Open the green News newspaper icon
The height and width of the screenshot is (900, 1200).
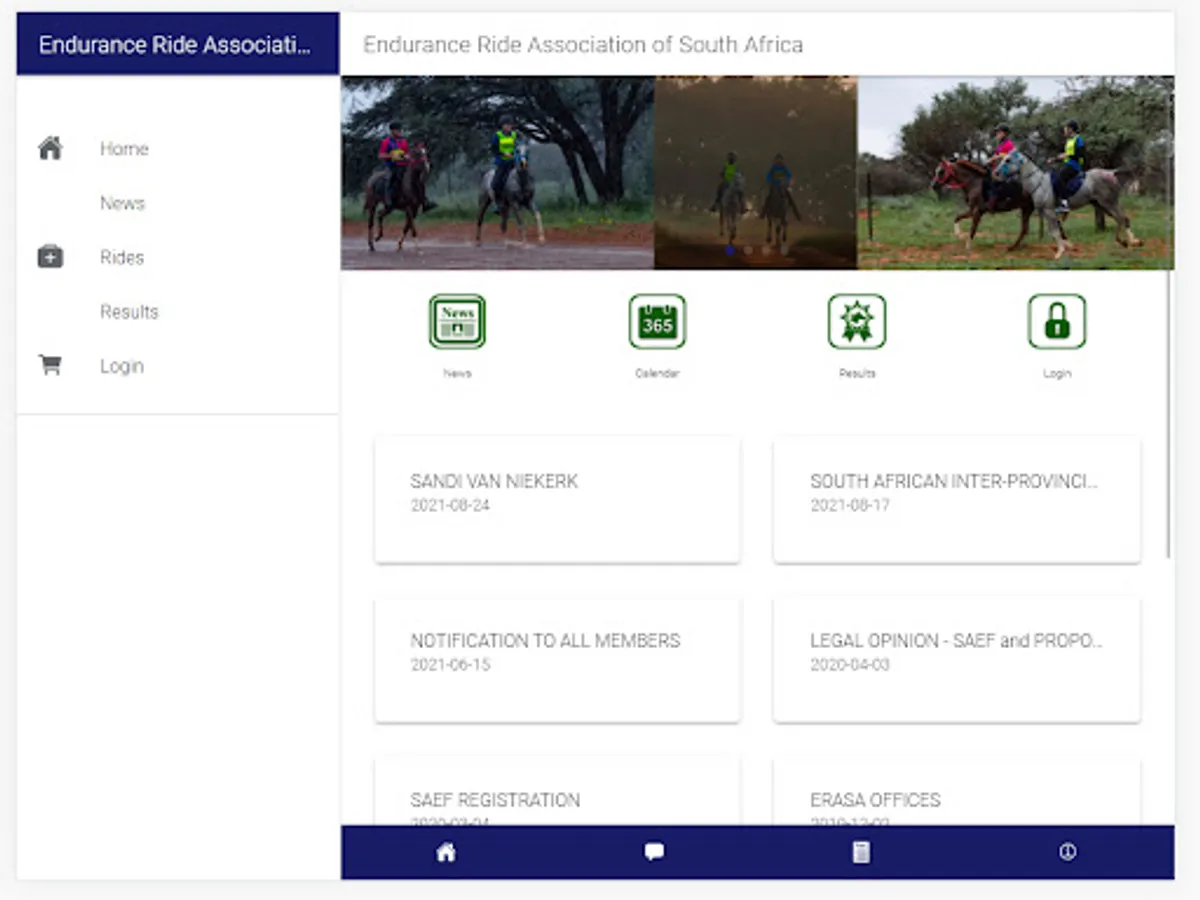pyautogui.click(x=457, y=322)
